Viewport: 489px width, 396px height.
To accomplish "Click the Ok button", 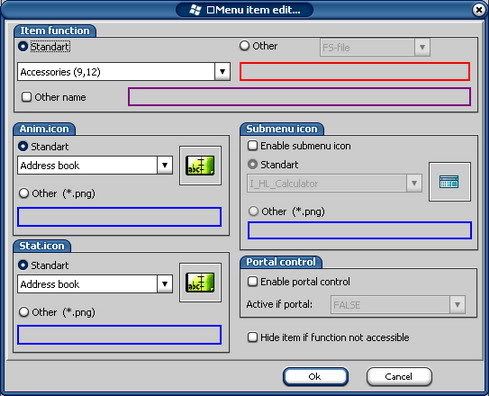I will point(315,377).
